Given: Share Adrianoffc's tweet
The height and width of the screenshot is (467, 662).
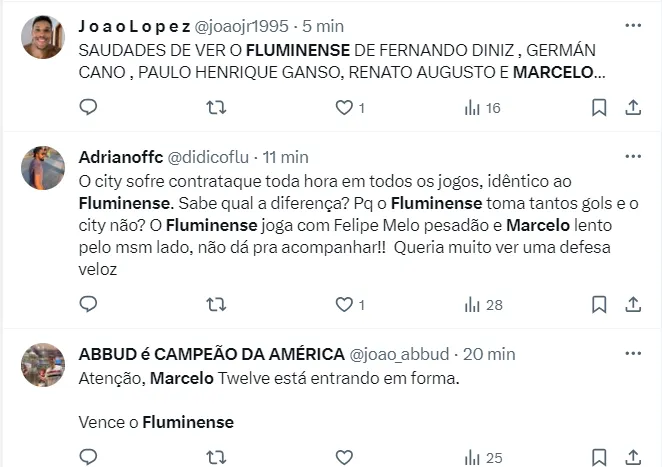Looking at the screenshot, I should click(632, 304).
